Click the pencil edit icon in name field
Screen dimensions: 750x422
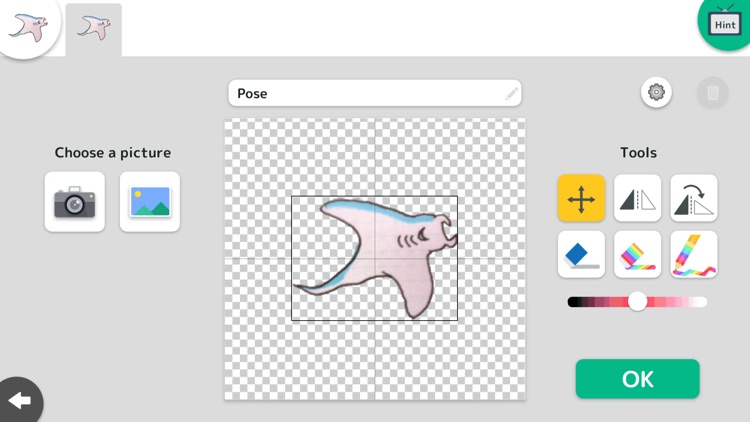(x=511, y=93)
